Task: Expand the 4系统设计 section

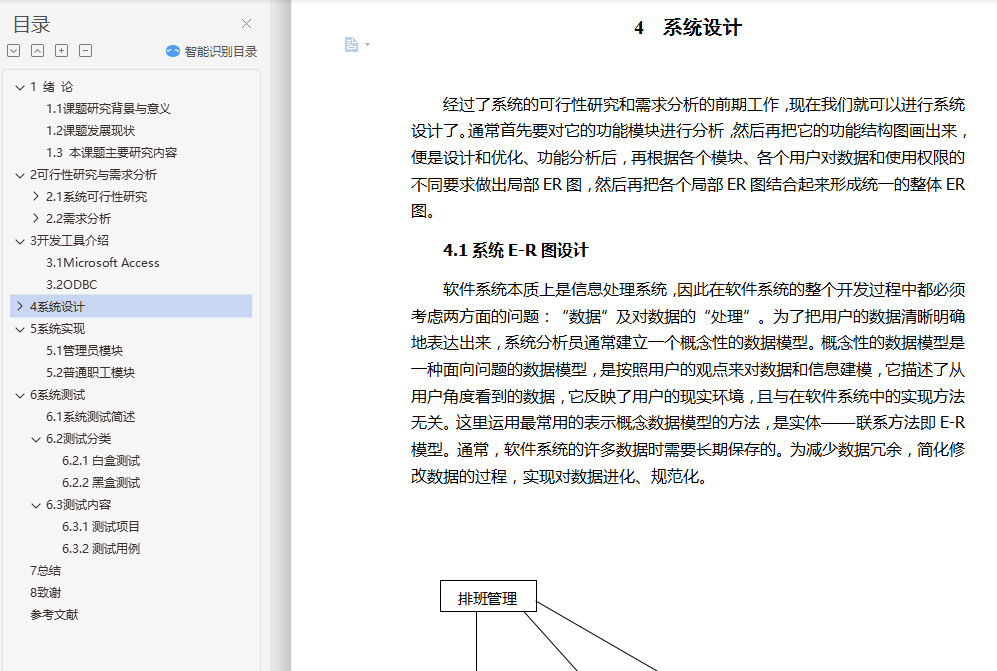Action: click(x=20, y=307)
